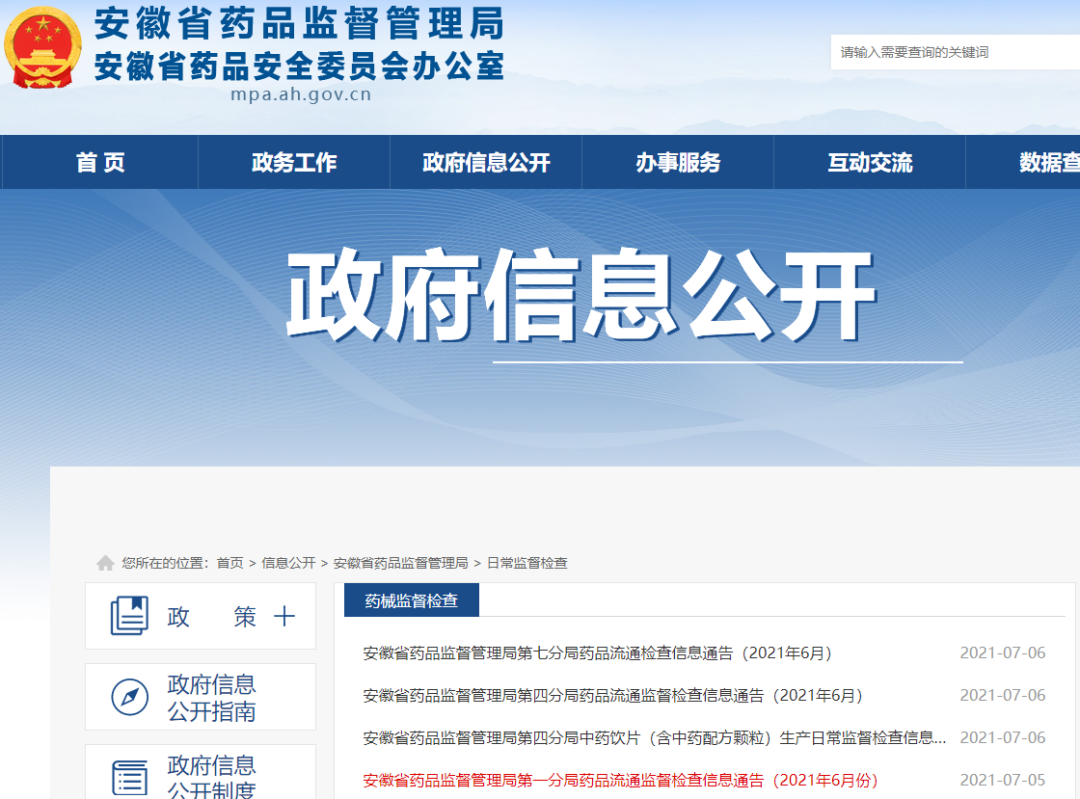Open 首页 in the main navigation bar
Viewport: 1080px width, 799px height.
click(x=100, y=163)
